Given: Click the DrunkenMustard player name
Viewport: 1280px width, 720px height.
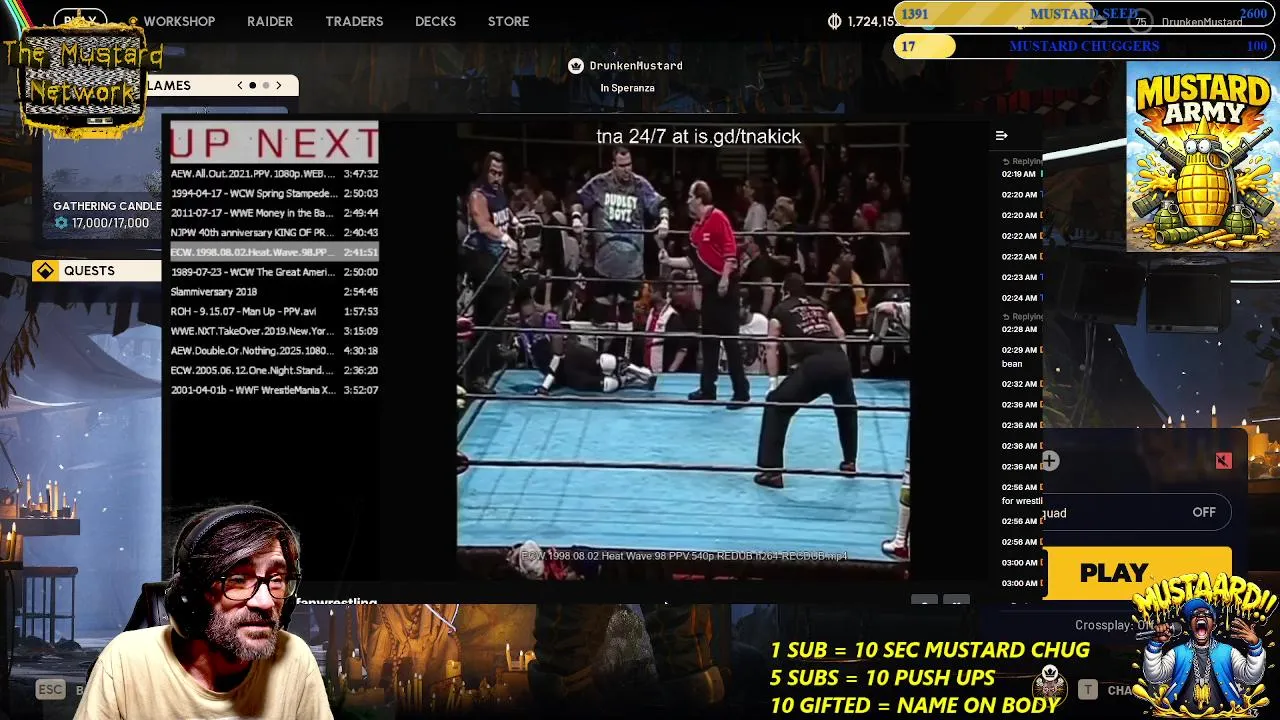Looking at the screenshot, I should [x=636, y=66].
